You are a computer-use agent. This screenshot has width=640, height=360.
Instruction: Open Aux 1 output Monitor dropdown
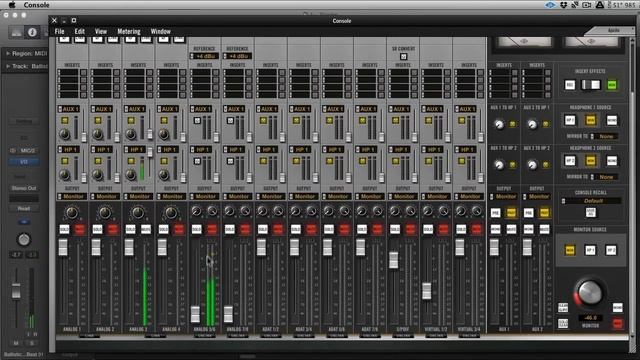click(504, 196)
